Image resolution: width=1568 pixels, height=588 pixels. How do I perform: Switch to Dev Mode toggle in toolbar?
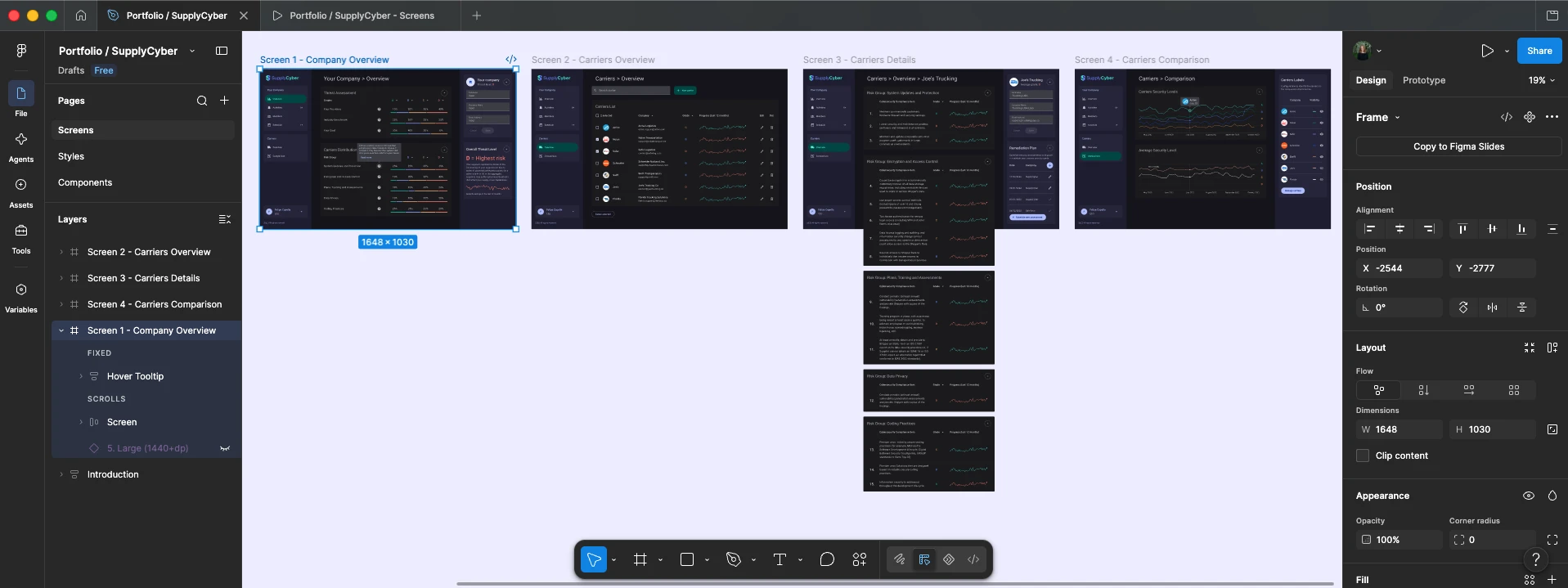[973, 559]
